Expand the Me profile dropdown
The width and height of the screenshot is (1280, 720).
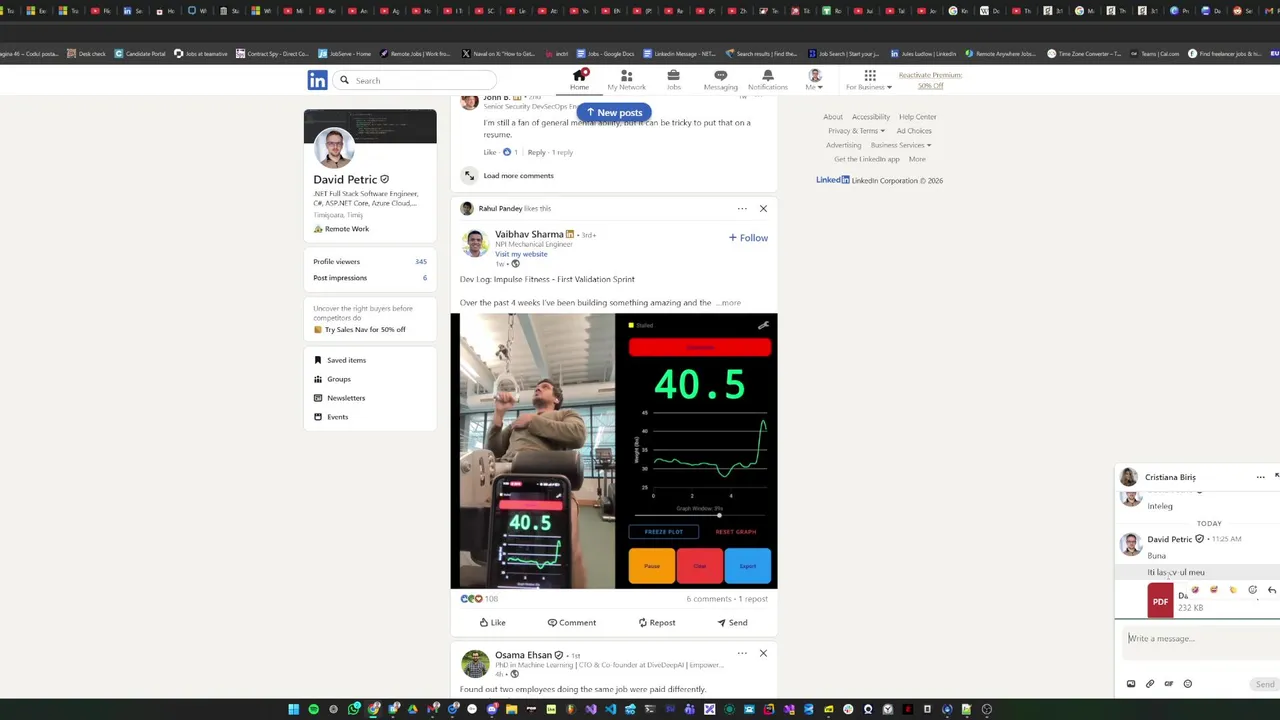point(814,80)
